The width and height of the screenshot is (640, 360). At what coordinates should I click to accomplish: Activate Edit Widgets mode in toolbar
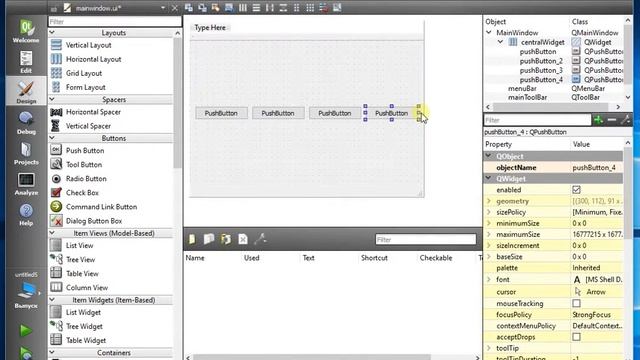pyautogui.click(x=189, y=7)
